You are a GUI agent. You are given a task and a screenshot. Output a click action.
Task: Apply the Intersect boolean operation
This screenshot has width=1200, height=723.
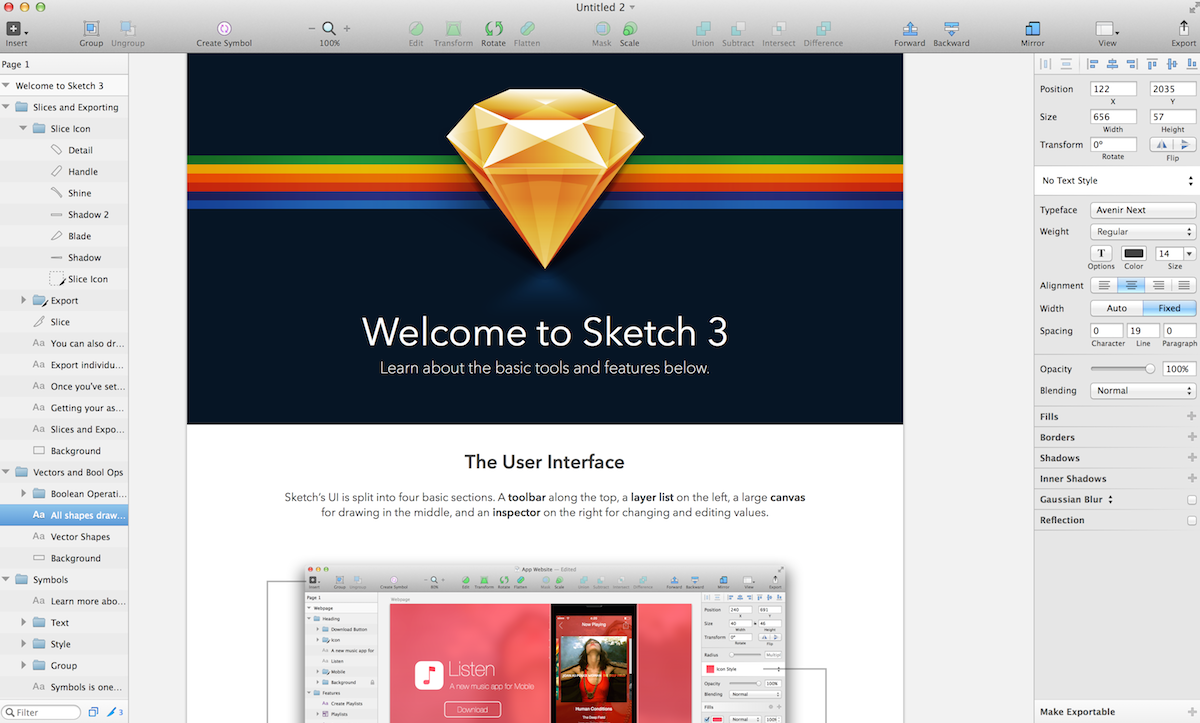(x=778, y=29)
